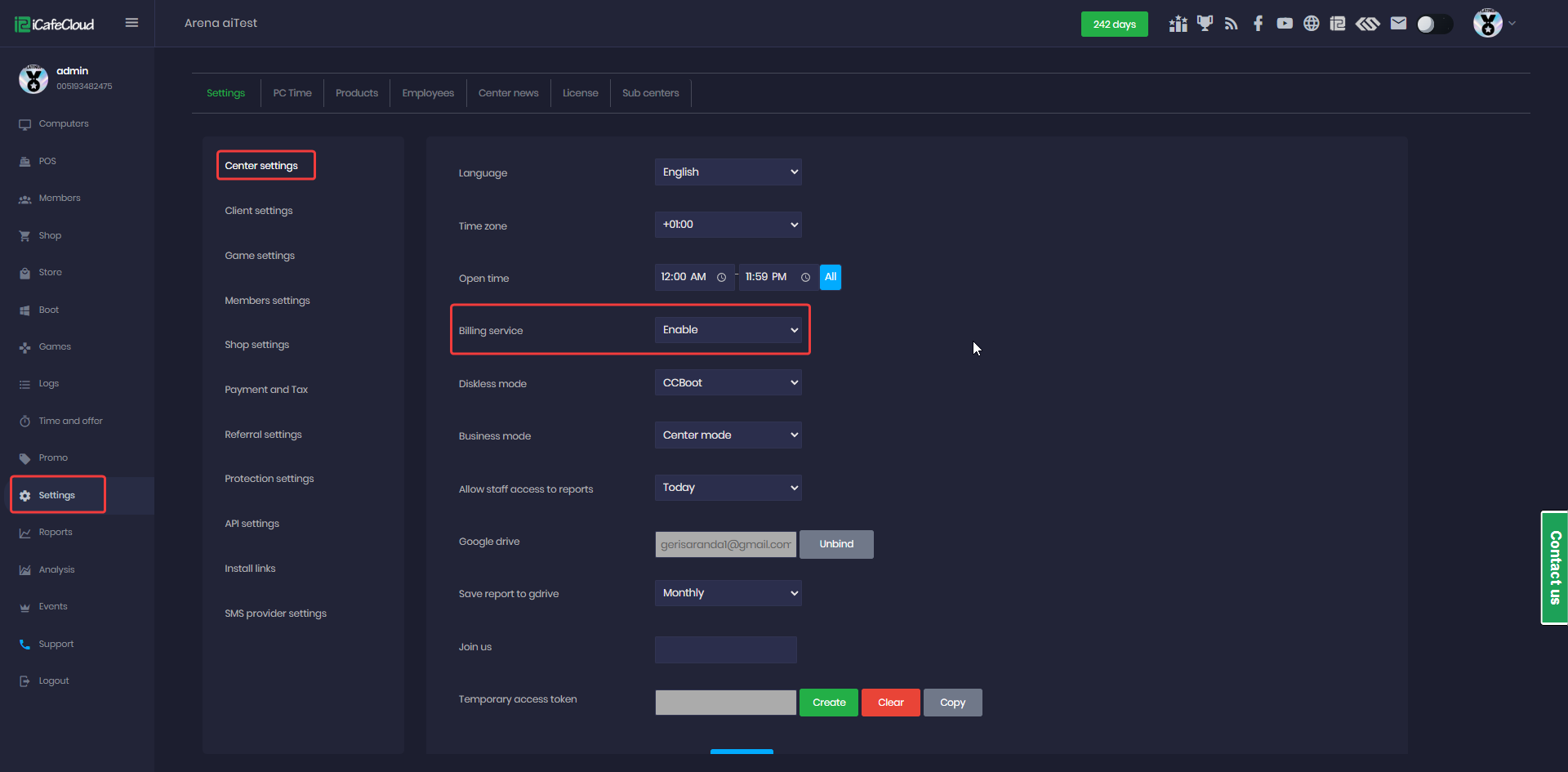Open the Billing service dropdown

pyautogui.click(x=728, y=330)
